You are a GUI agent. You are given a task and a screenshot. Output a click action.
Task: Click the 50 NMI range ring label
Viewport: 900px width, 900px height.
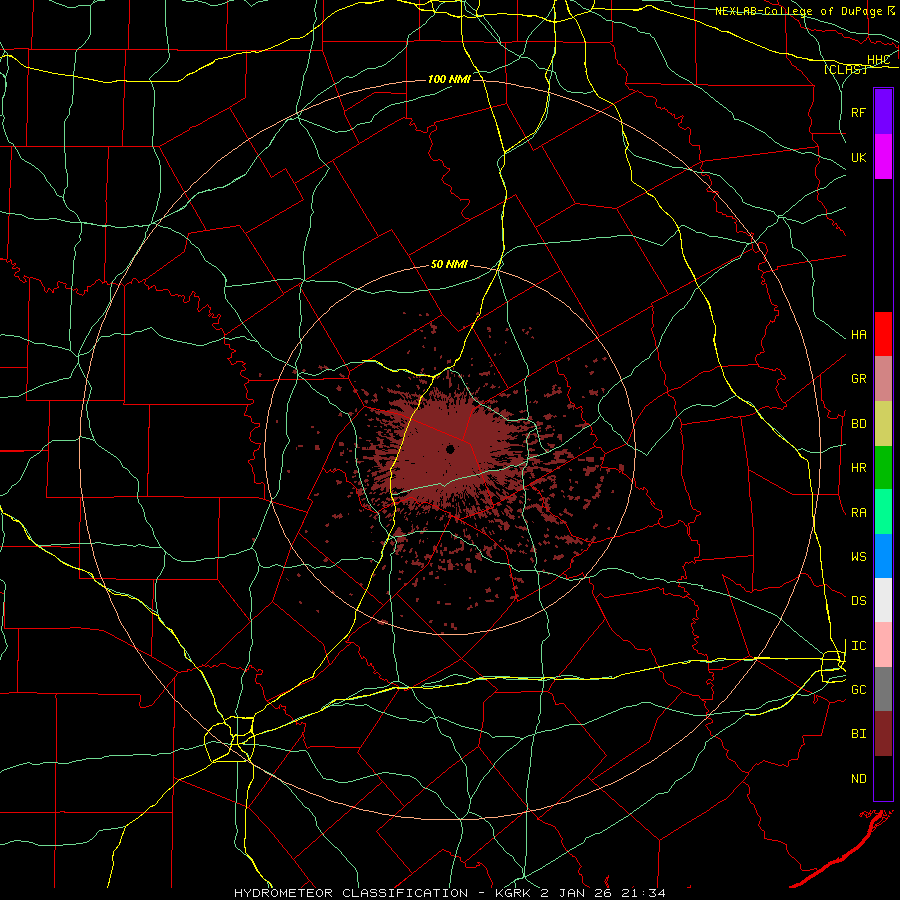pyautogui.click(x=449, y=265)
